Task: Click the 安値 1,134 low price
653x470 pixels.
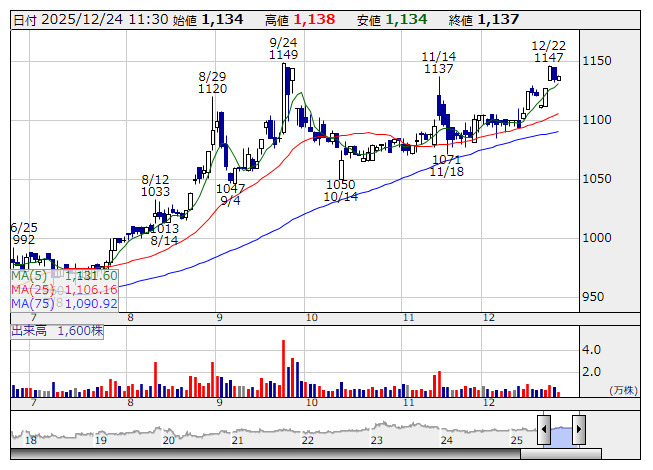Action: click(392, 20)
